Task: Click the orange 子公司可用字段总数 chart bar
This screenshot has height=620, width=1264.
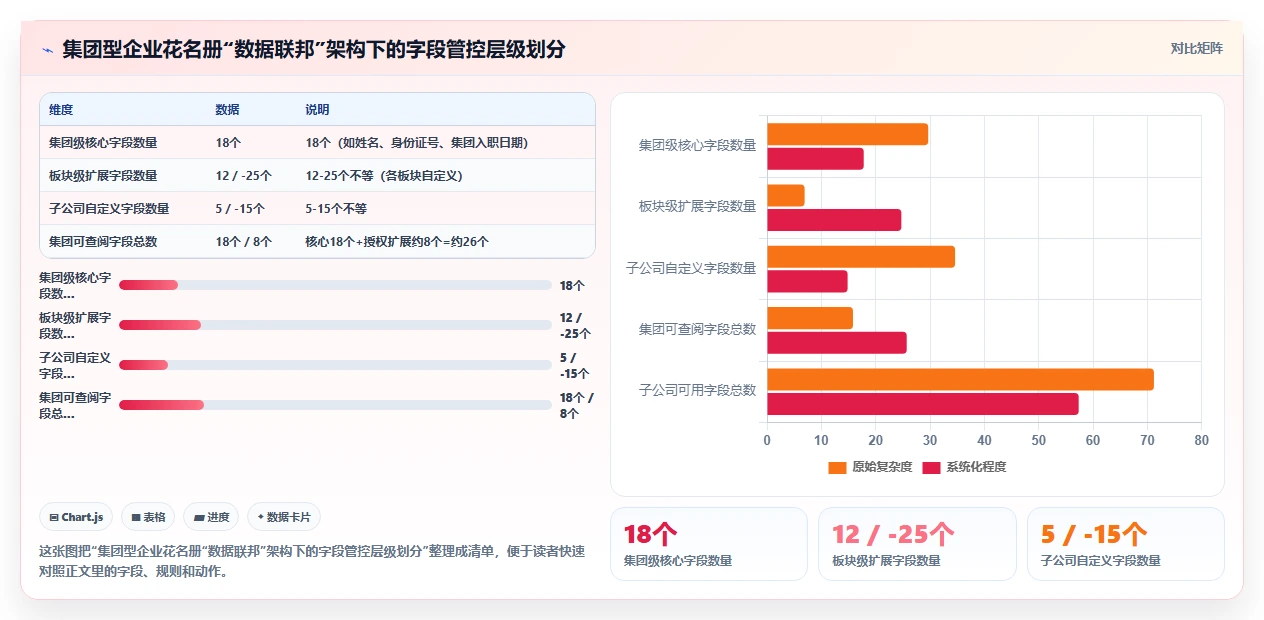Action: pyautogui.click(x=960, y=379)
